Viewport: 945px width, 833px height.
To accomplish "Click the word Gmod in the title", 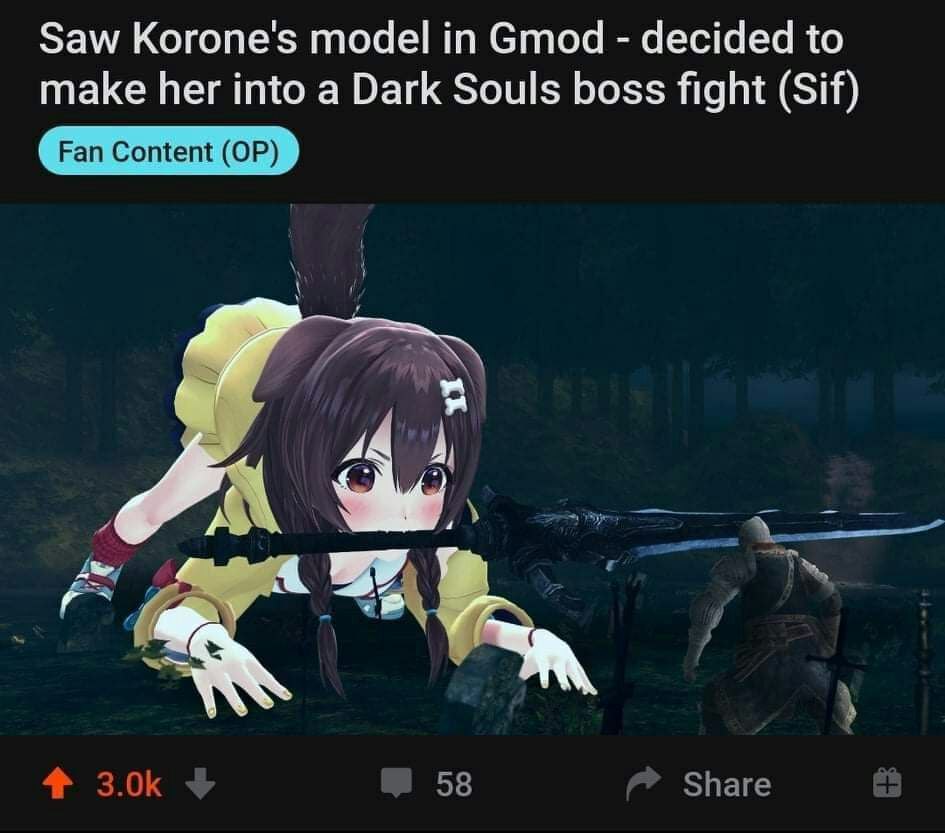I will click(x=546, y=39).
